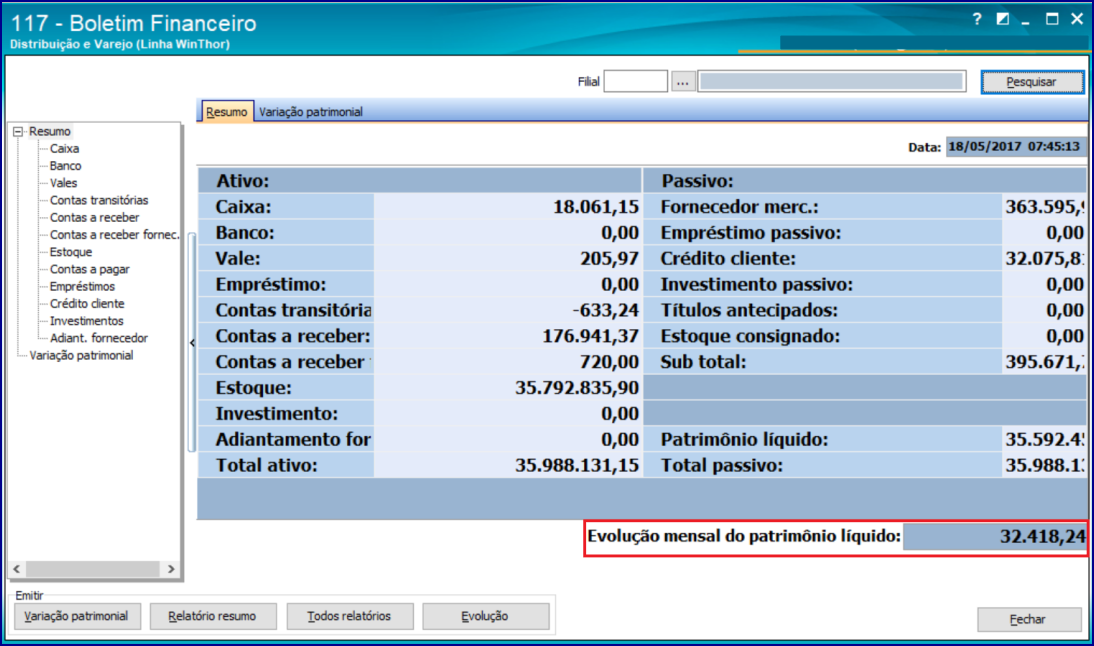Click the right arrow of tree scrollbar
This screenshot has width=1094, height=646.
[x=171, y=569]
